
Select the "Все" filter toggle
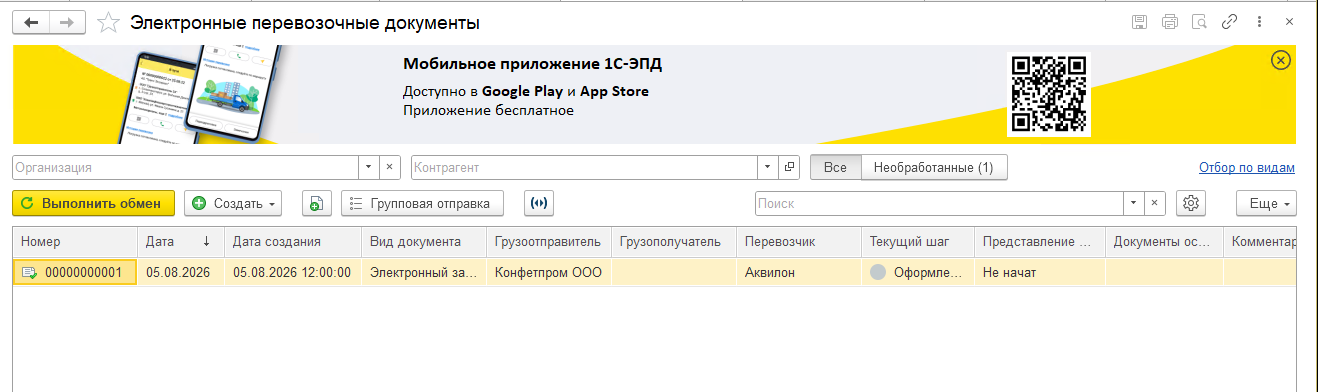pyautogui.click(x=835, y=168)
